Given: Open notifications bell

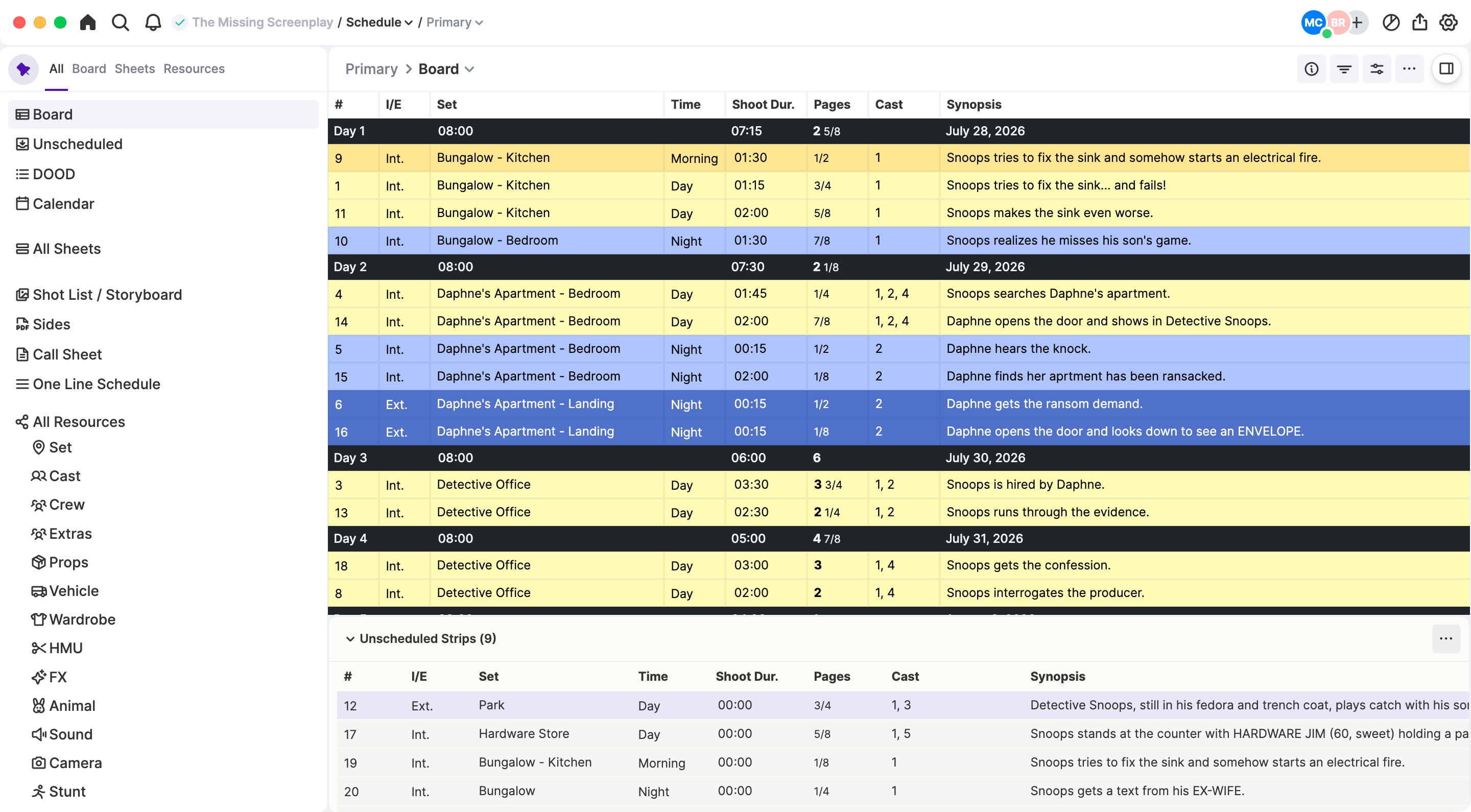Looking at the screenshot, I should click(153, 22).
